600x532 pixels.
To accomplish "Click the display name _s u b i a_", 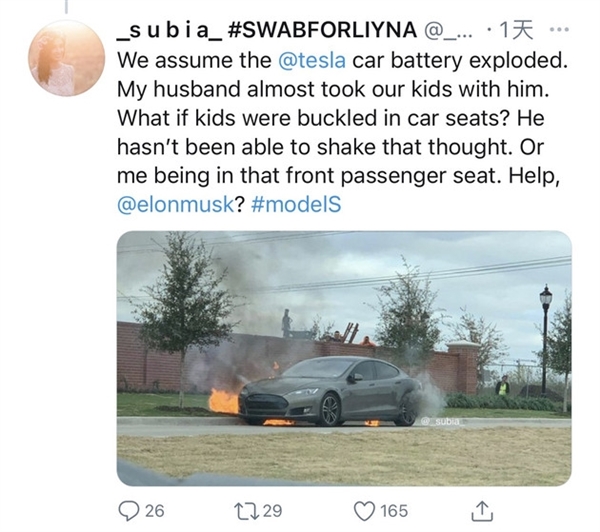I will pos(170,31).
